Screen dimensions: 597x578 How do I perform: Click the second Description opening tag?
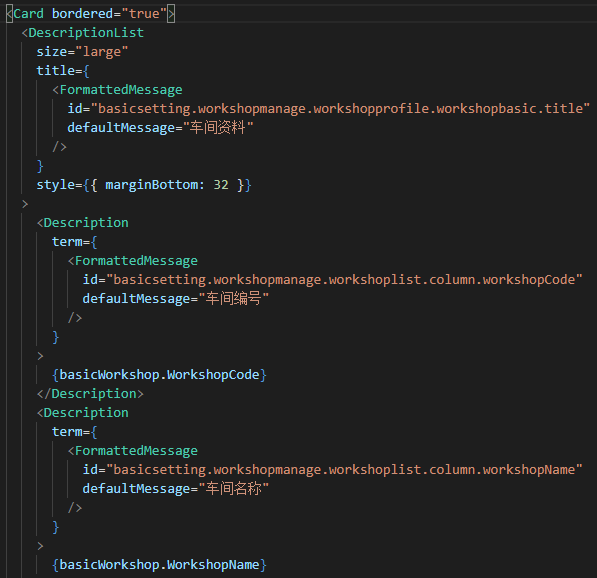[83, 413]
